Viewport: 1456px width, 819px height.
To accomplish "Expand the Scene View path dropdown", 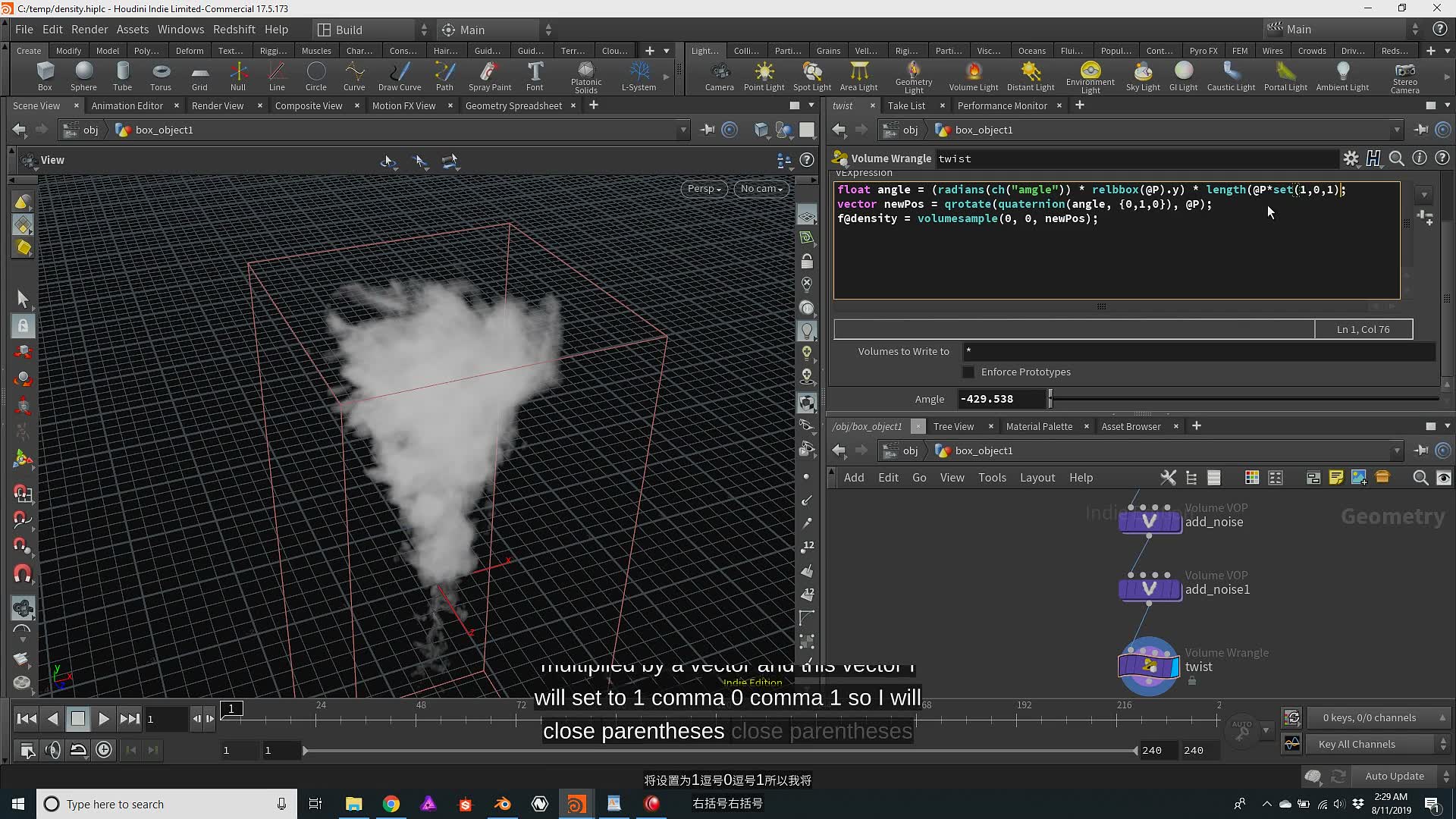I will point(682,130).
